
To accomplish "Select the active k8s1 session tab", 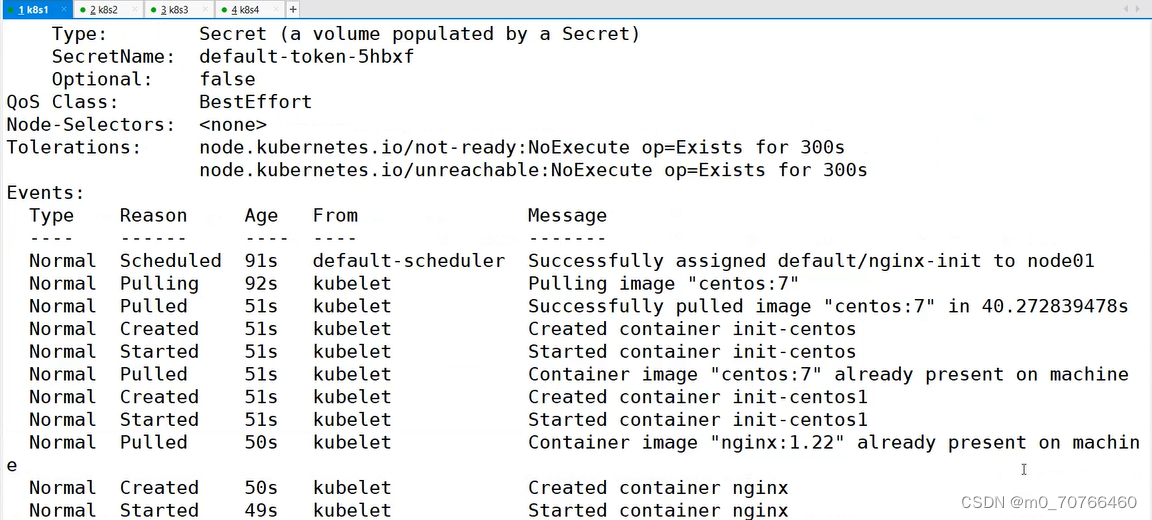I will [37, 10].
